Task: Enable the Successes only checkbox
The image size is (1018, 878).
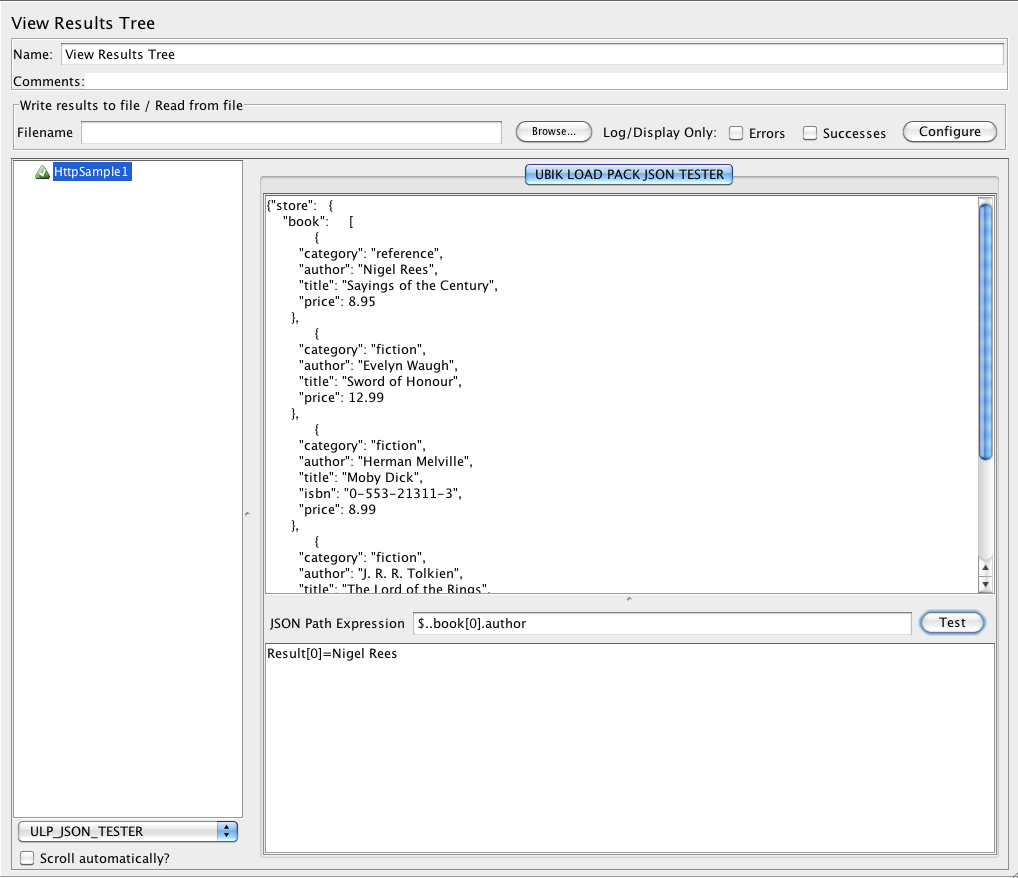Action: pyautogui.click(x=811, y=133)
